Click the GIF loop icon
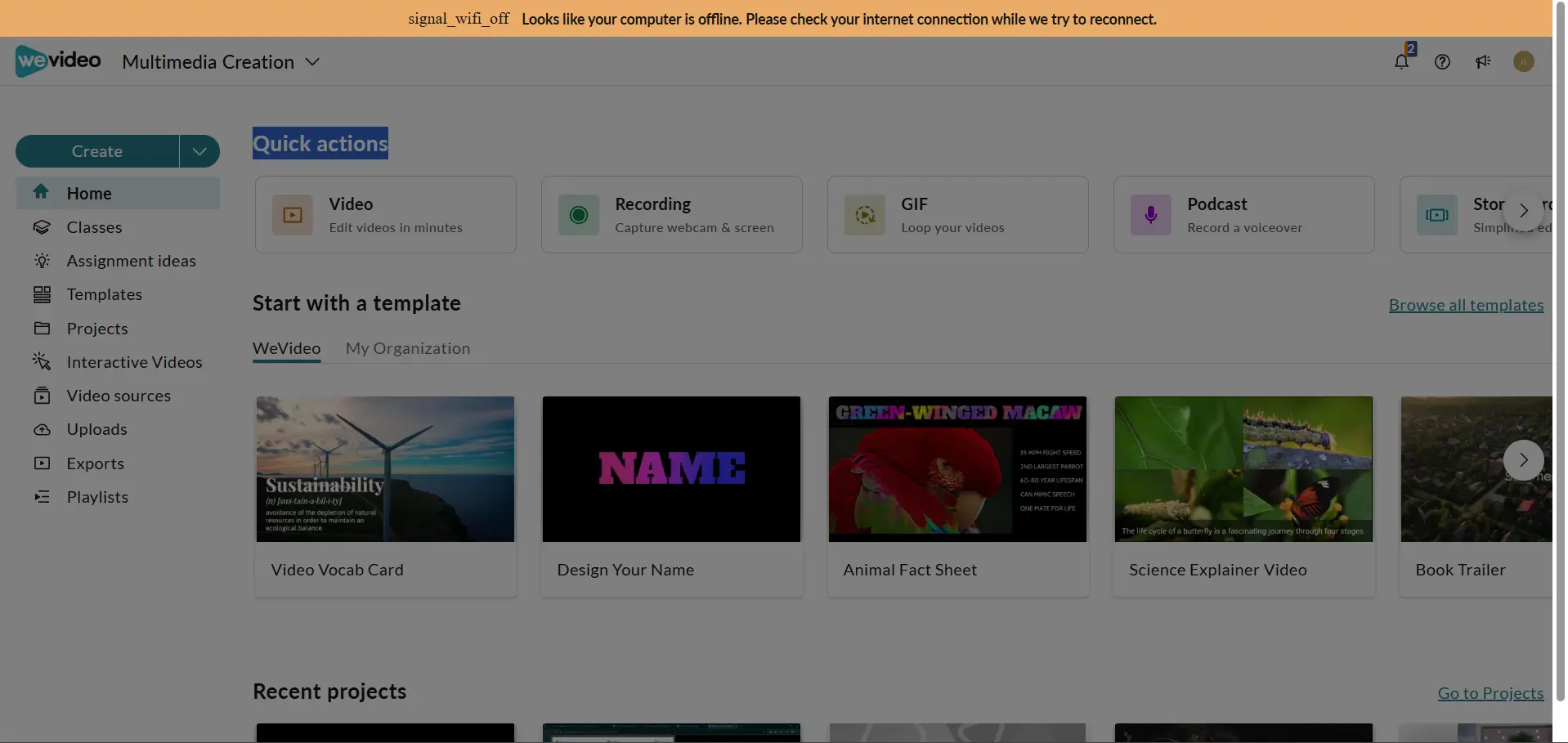1568x743 pixels. [865, 215]
